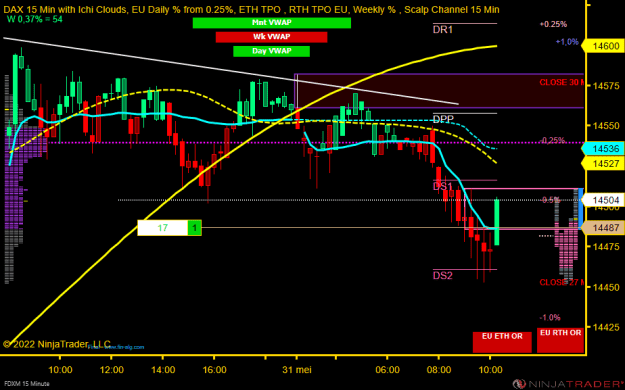This screenshot has width=625, height=390.
Task: Click the -1.0% level label
Action: tap(550, 318)
